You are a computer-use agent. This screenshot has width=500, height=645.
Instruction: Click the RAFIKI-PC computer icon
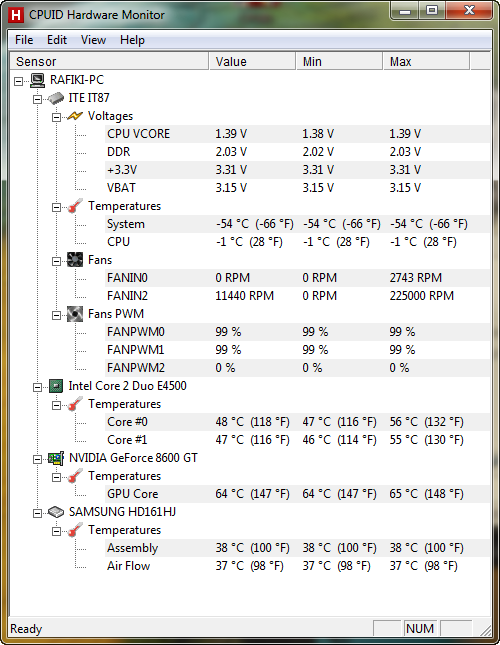(38, 80)
